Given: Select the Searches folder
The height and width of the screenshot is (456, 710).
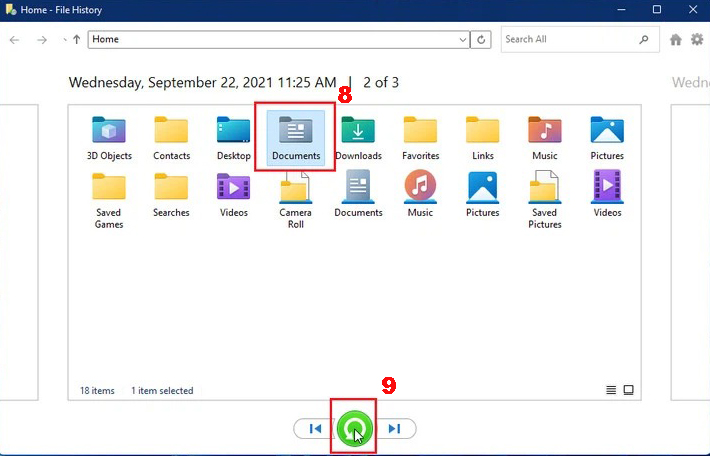Looking at the screenshot, I should coord(171,195).
